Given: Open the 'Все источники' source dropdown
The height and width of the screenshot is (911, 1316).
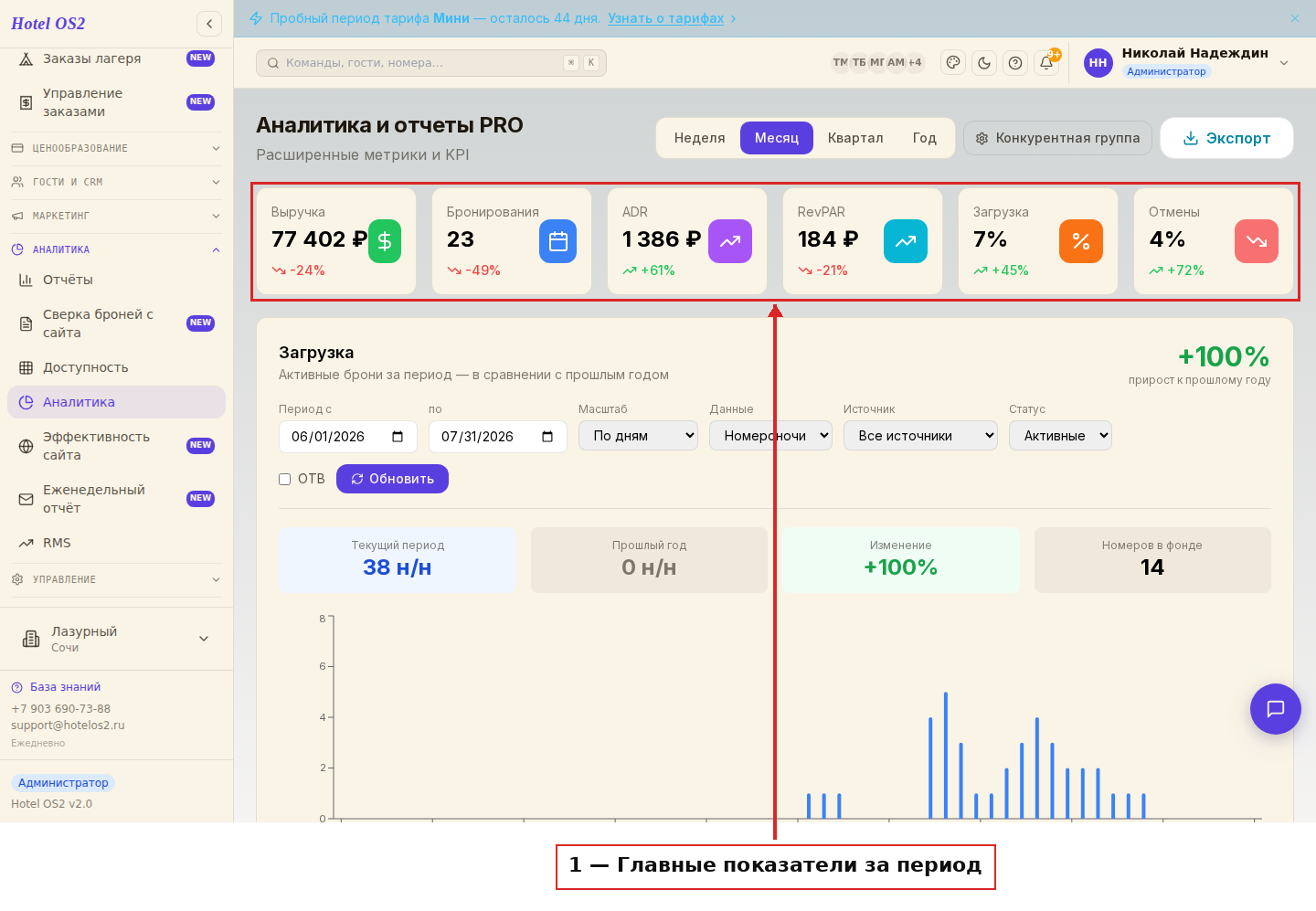Looking at the screenshot, I should 920,436.
